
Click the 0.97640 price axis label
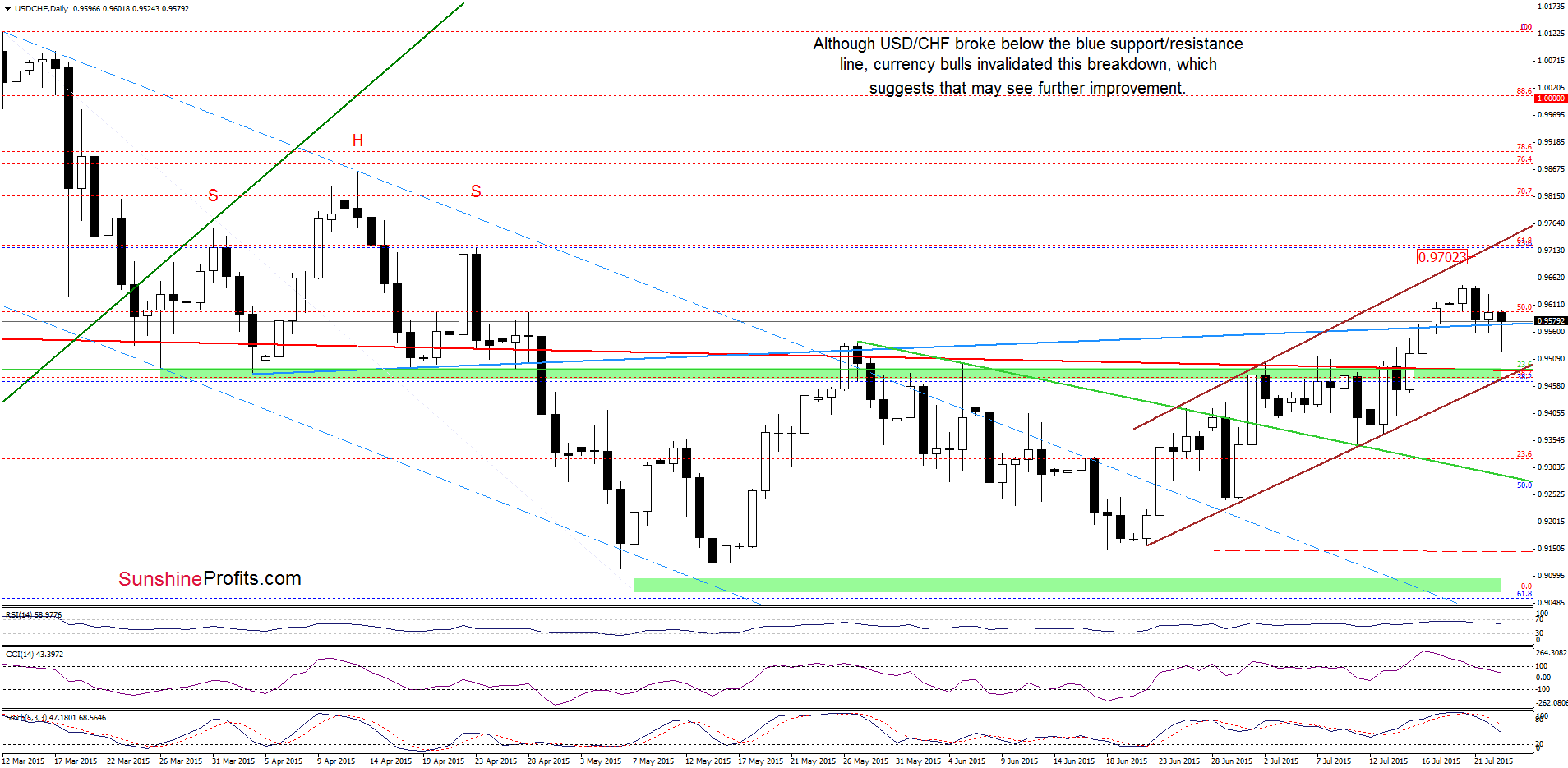click(x=1551, y=223)
